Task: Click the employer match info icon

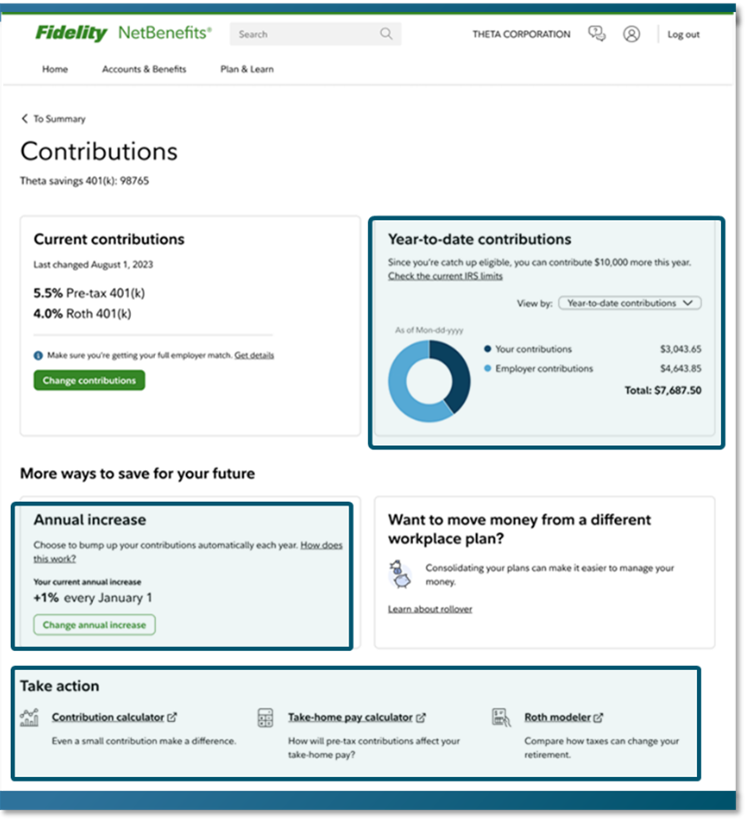Action: pyautogui.click(x=38, y=355)
